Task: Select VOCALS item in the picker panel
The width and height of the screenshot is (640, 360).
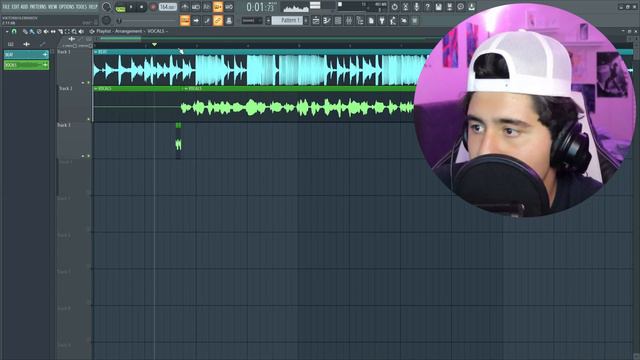Action: pyautogui.click(x=26, y=65)
